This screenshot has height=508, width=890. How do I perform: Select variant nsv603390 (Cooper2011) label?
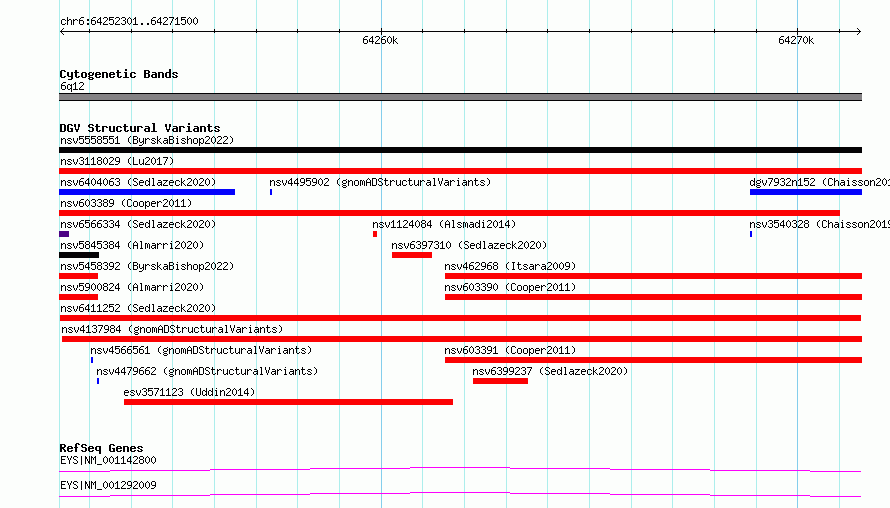point(510,287)
